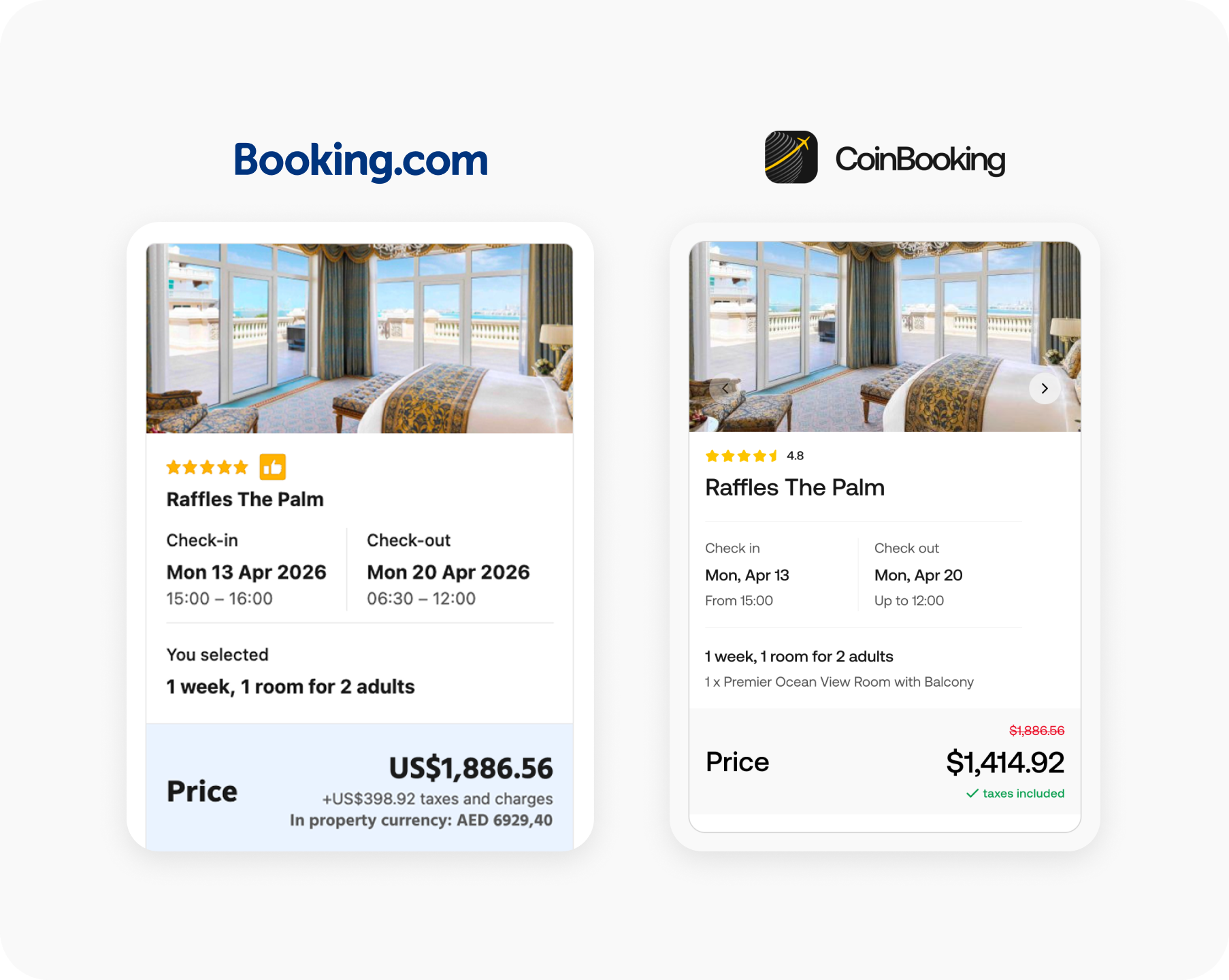Click the AED 6929,40 property currency line
The height and width of the screenshot is (980, 1229).
click(420, 820)
